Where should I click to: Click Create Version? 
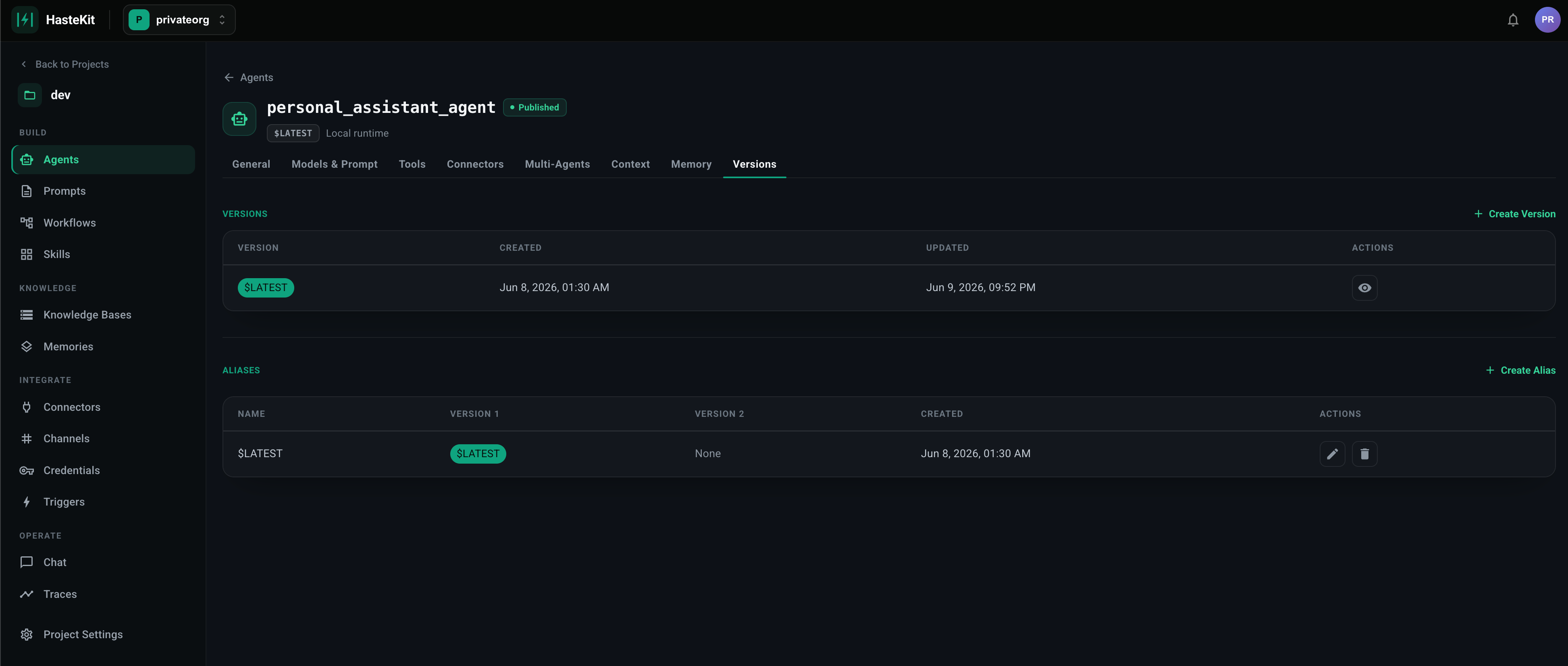point(1514,214)
